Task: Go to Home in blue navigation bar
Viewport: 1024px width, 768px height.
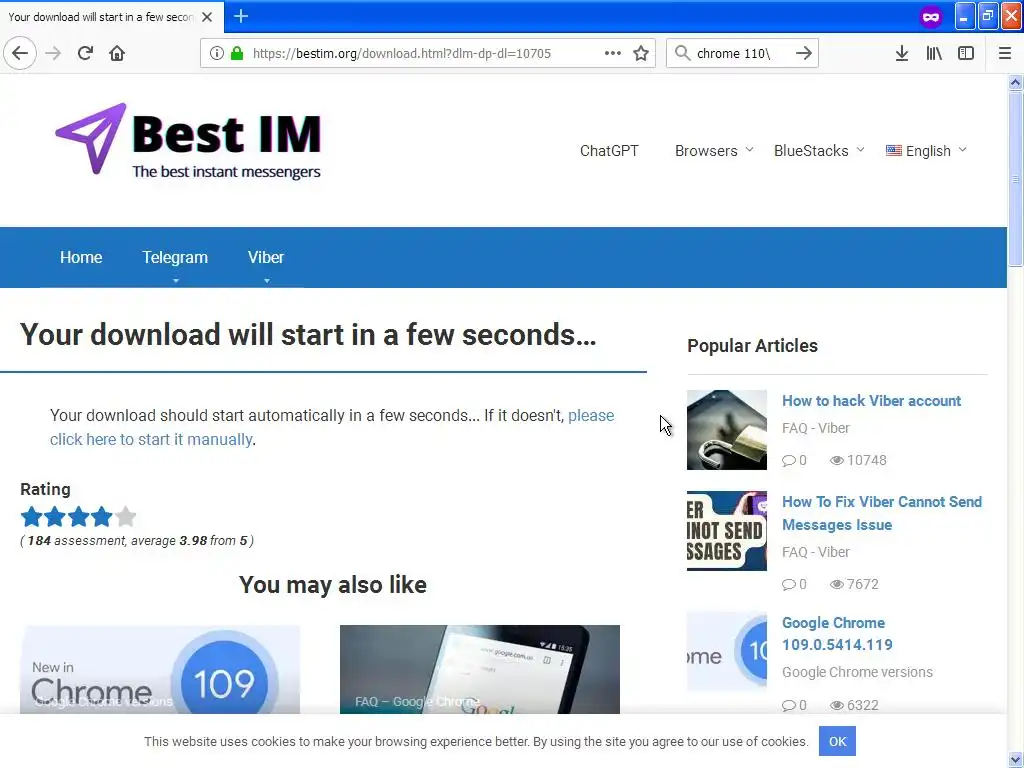Action: [81, 257]
